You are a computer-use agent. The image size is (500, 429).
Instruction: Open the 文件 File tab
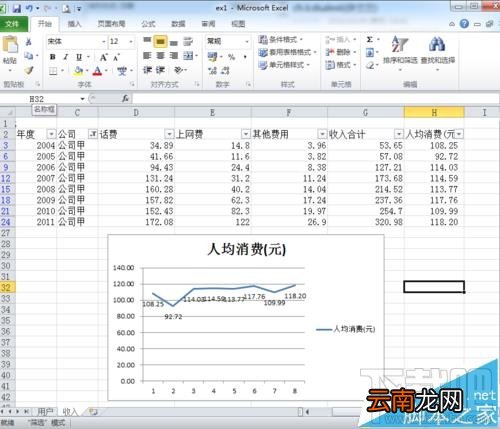click(13, 24)
